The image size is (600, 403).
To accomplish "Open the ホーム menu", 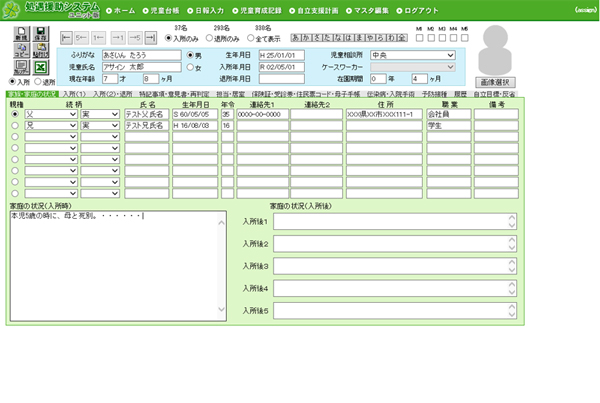I will click(121, 10).
